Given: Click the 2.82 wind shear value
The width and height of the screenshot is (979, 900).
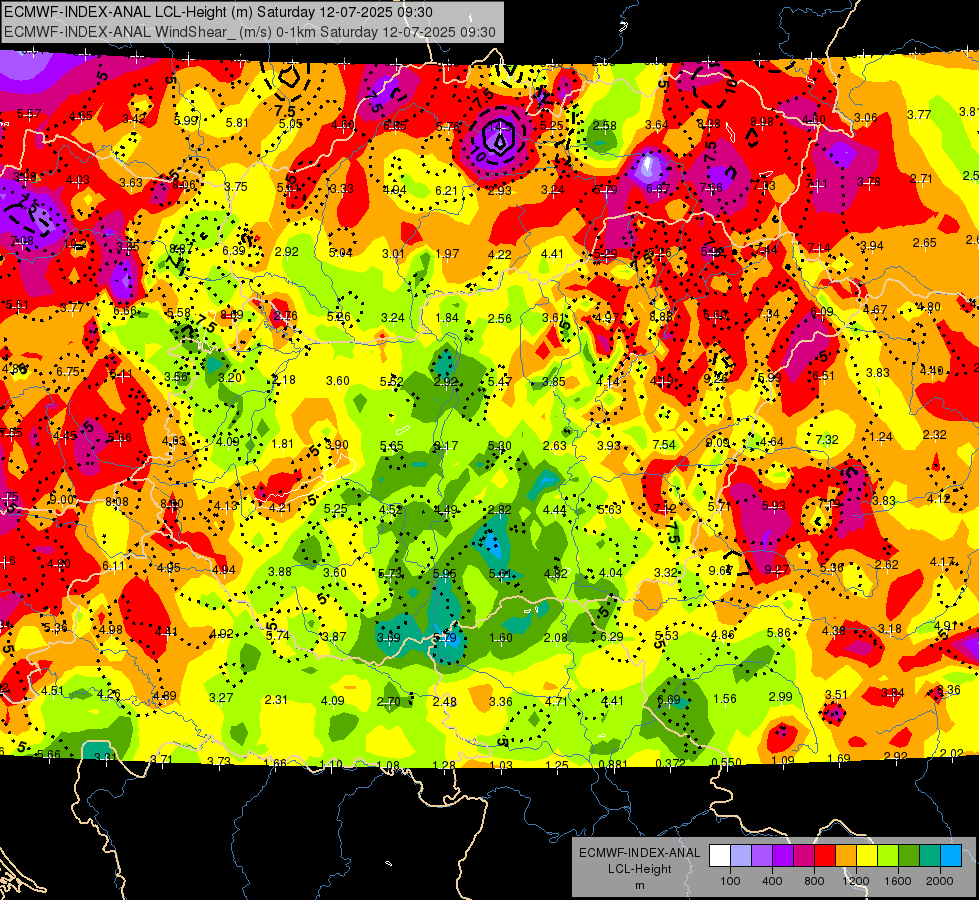Looking at the screenshot, I should 500,510.
